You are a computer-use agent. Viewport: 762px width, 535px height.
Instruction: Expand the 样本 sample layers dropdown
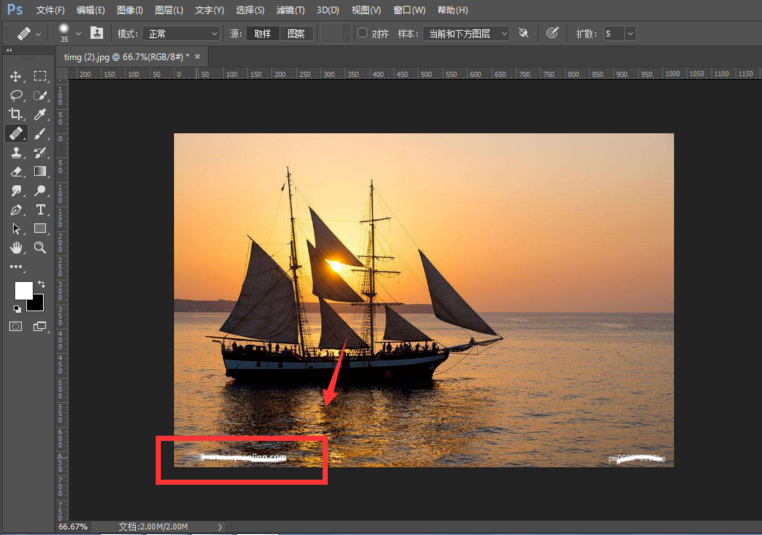pos(465,33)
